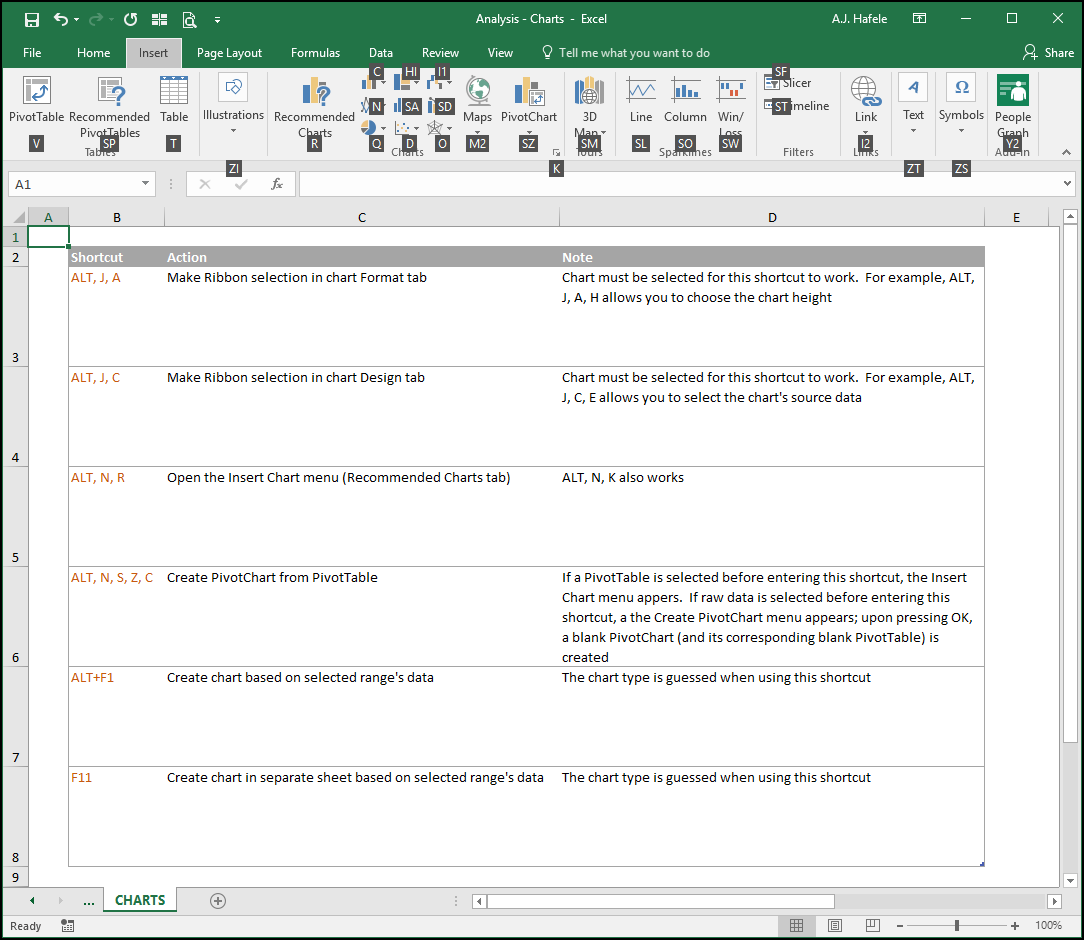Click the macro recording icon in status bar
Viewport: 1084px width, 940px height.
[67, 925]
